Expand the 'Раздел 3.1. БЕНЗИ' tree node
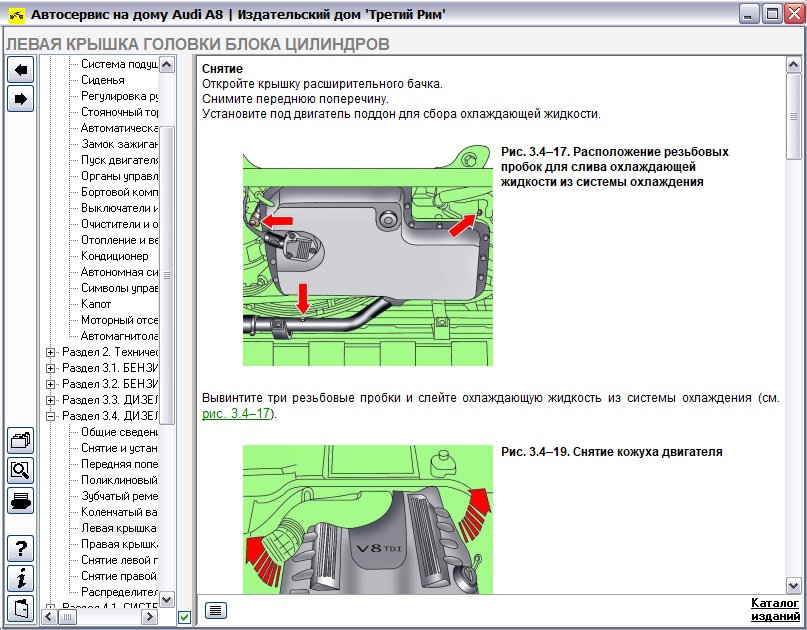Viewport: 807px width, 630px height. coord(50,369)
